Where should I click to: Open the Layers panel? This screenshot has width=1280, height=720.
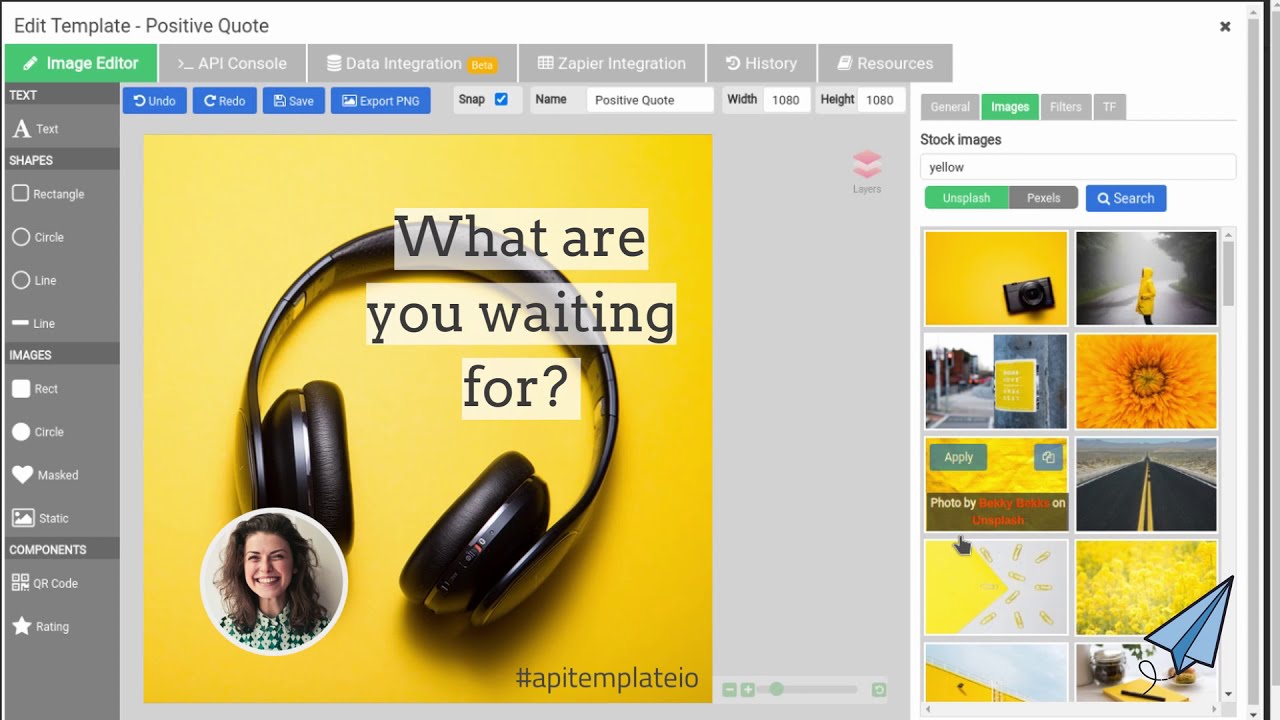[x=867, y=171]
